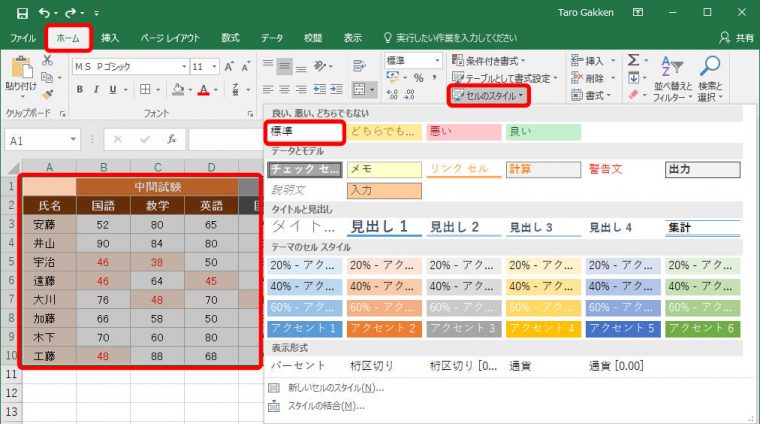Screen dimensions: 760x424
Task: Toggle italic formatting
Action: pos(96,90)
